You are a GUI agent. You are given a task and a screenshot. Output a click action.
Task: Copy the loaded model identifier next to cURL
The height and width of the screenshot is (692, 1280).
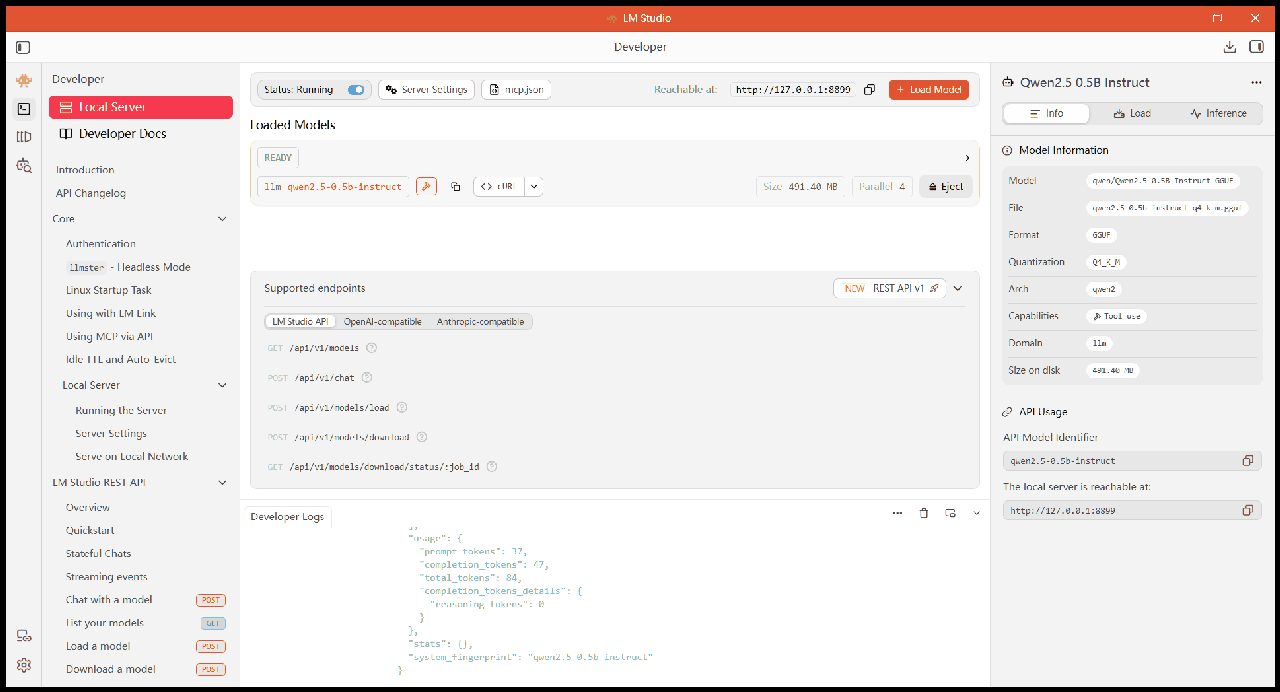(455, 186)
